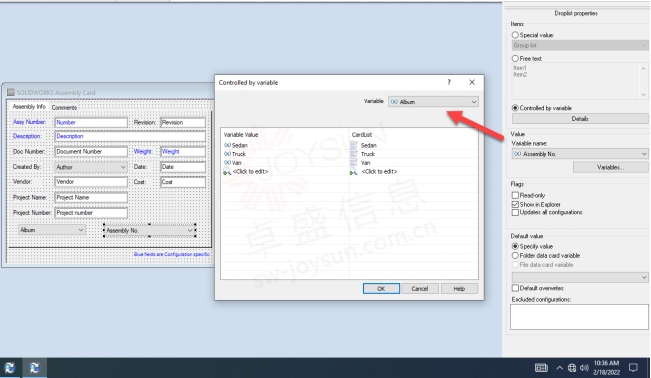Switch to Assembly Info tab on card
Viewport: 651px width, 378px height.
click(x=29, y=107)
